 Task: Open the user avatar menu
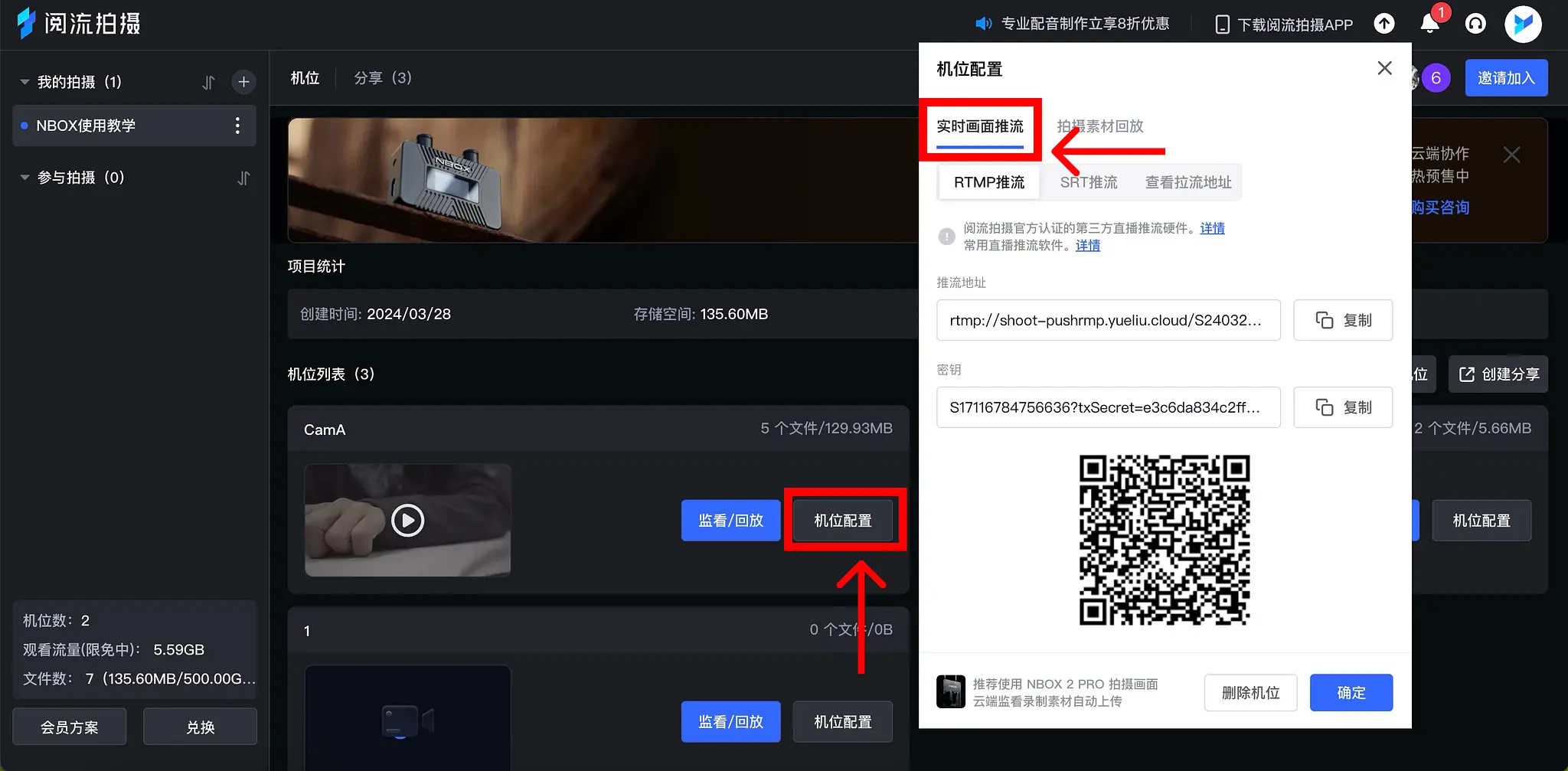pyautogui.click(x=1523, y=24)
